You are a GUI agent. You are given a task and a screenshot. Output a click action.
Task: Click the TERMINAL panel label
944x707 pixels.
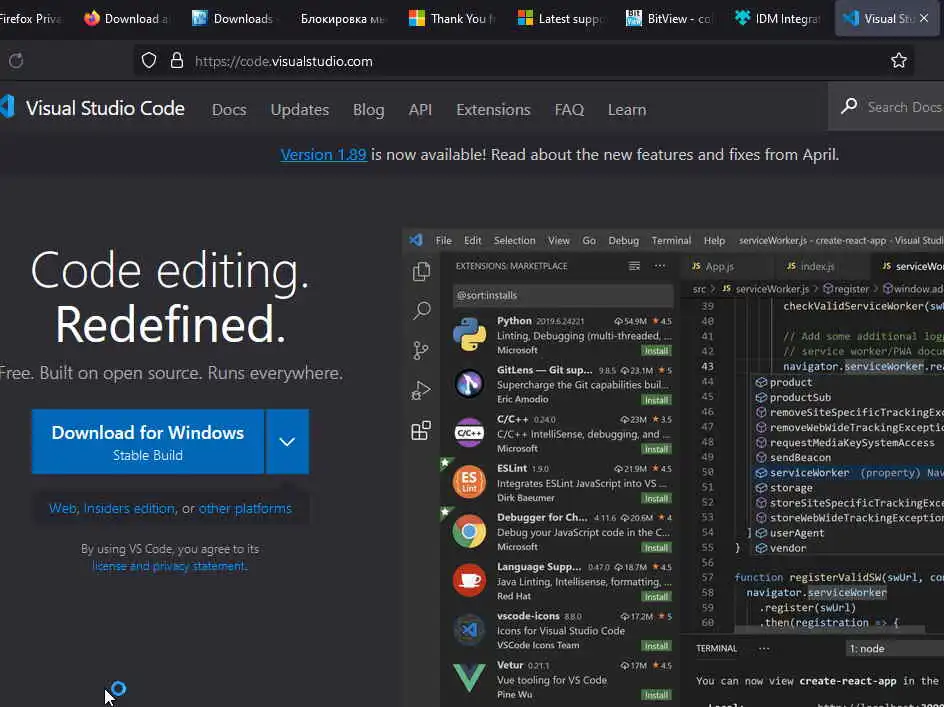coord(716,649)
